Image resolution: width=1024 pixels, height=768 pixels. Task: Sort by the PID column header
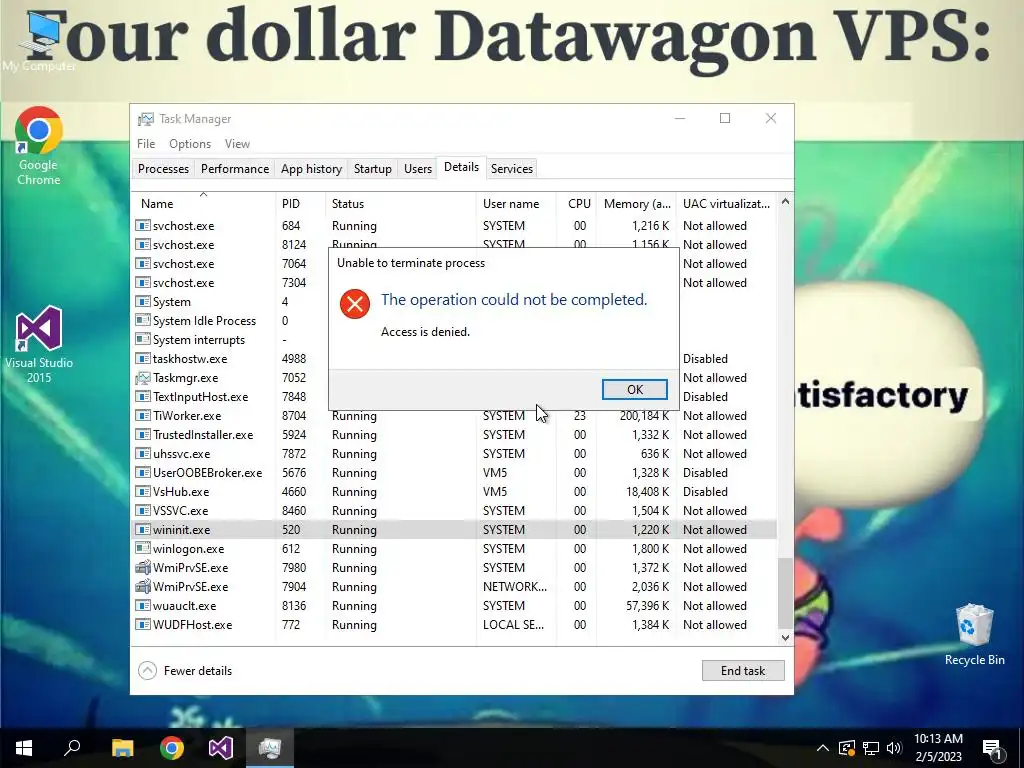(300, 204)
